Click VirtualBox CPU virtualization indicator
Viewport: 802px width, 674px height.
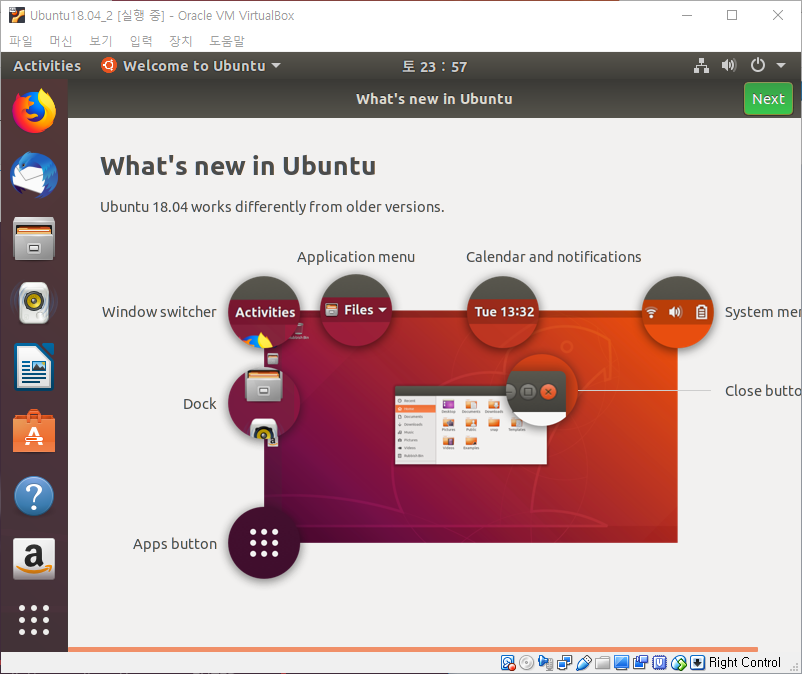pyautogui.click(x=659, y=663)
